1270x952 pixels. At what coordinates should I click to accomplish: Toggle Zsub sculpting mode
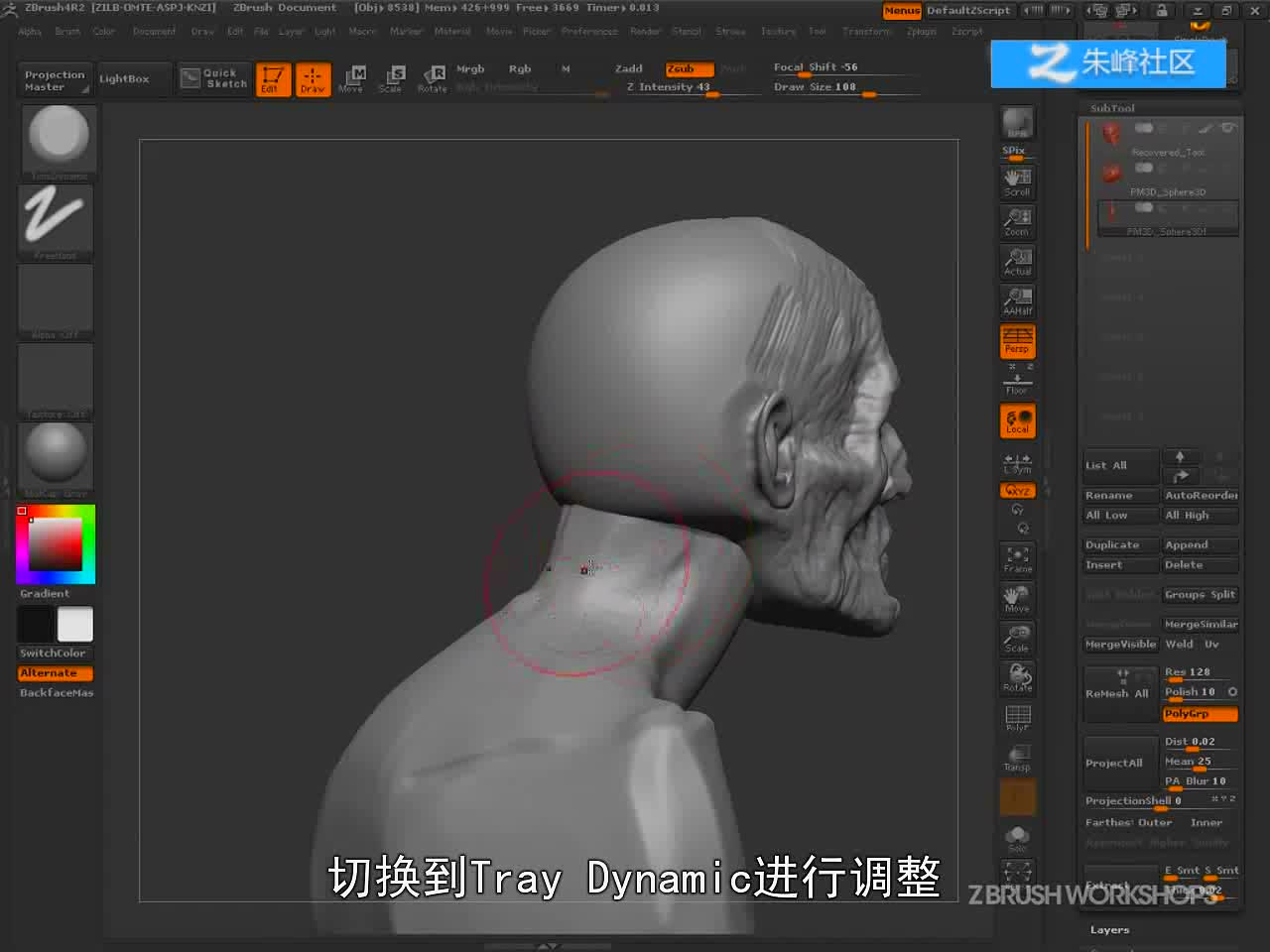click(x=689, y=69)
